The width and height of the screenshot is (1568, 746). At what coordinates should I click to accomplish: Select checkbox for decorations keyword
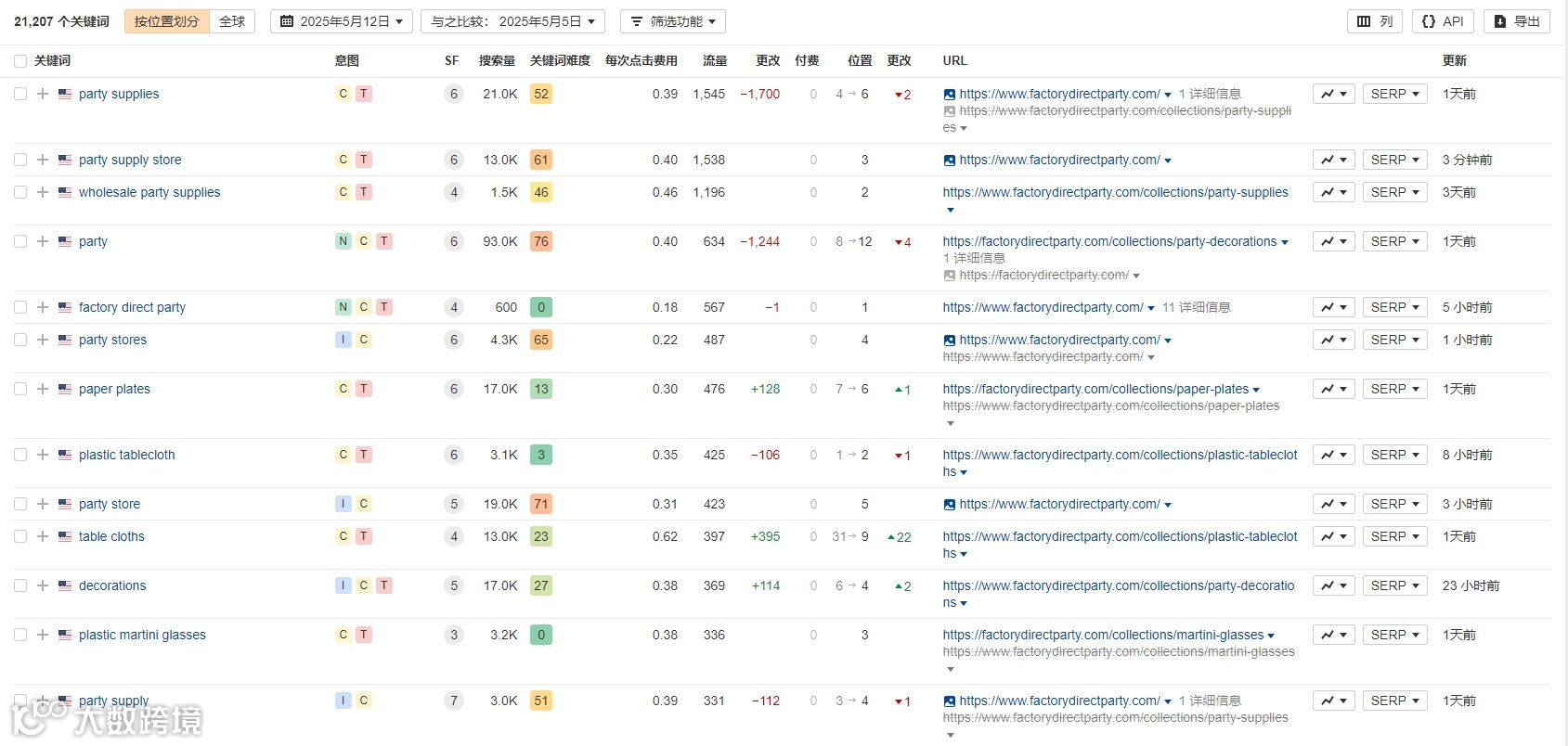point(20,585)
